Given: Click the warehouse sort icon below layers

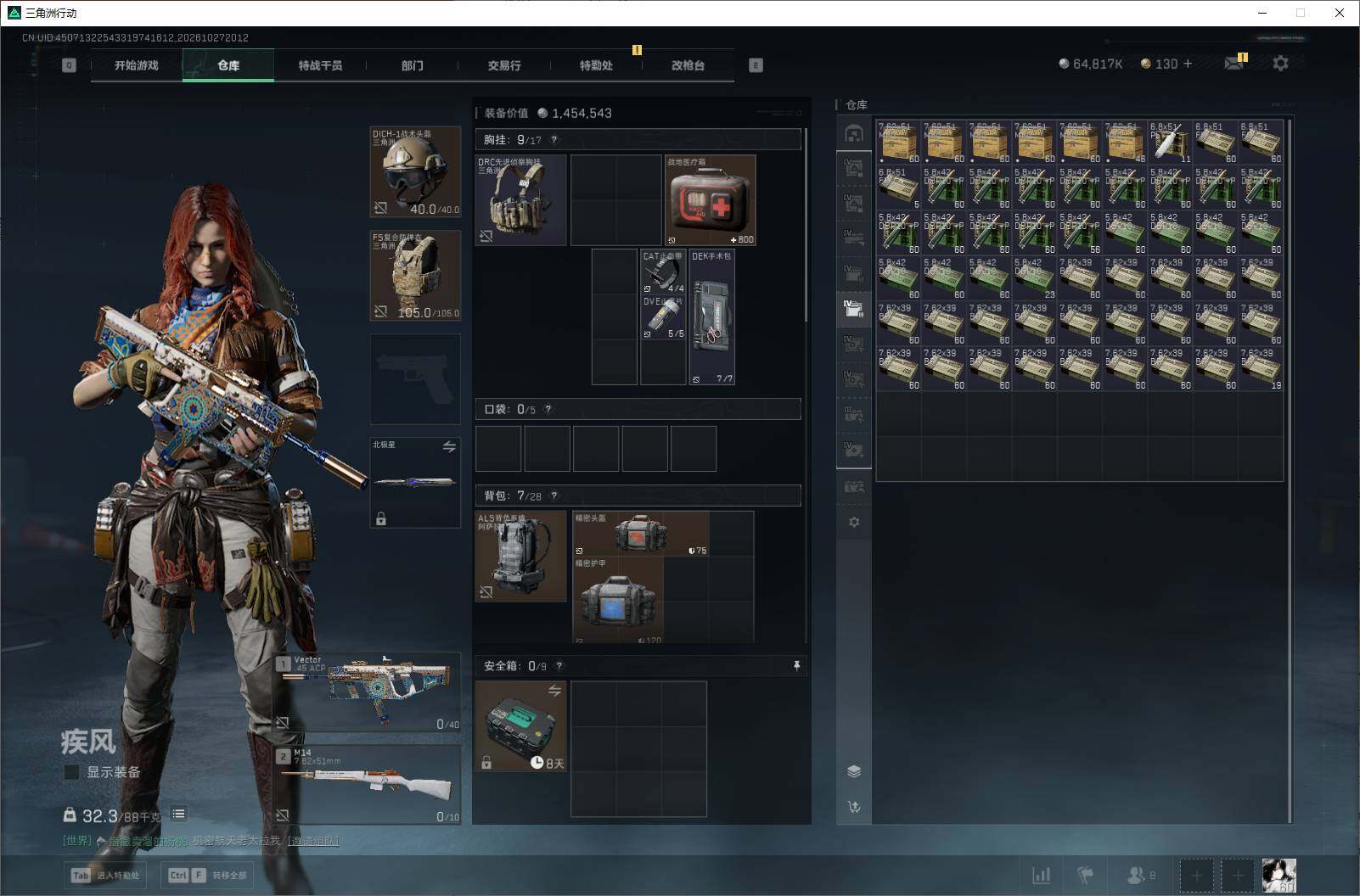Looking at the screenshot, I should [854, 806].
